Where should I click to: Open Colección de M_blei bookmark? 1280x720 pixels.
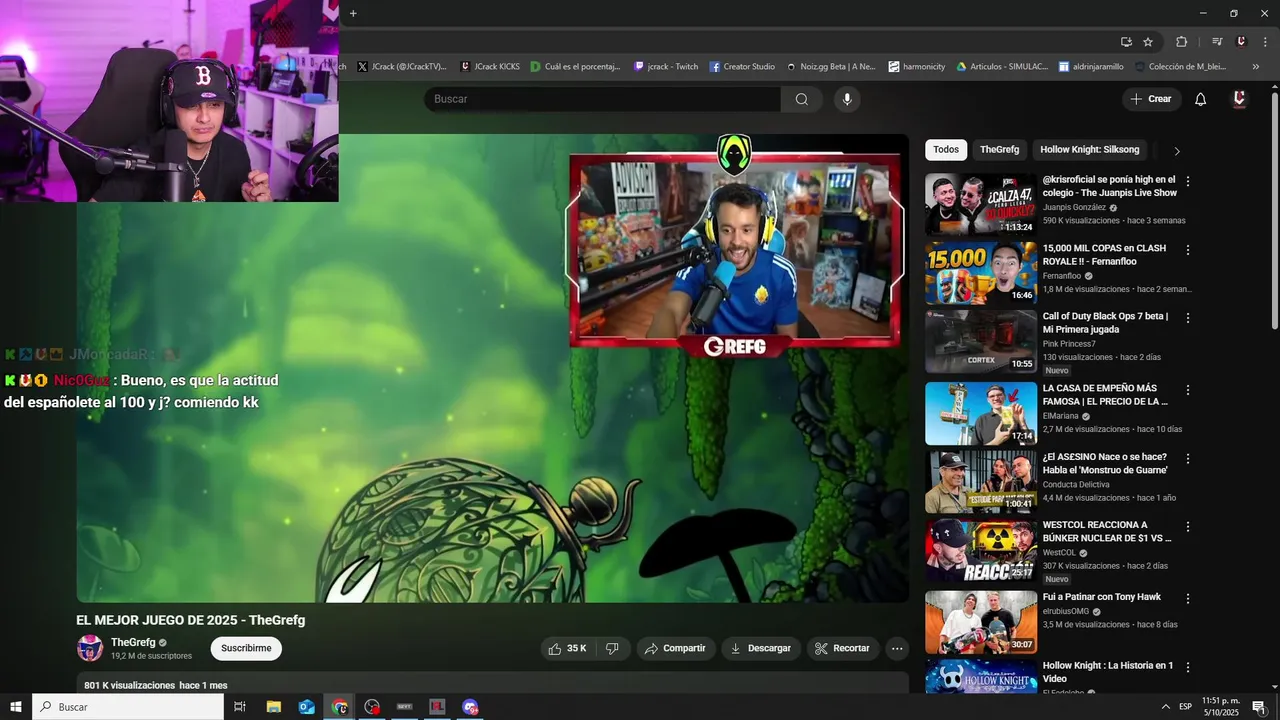[1181, 67]
